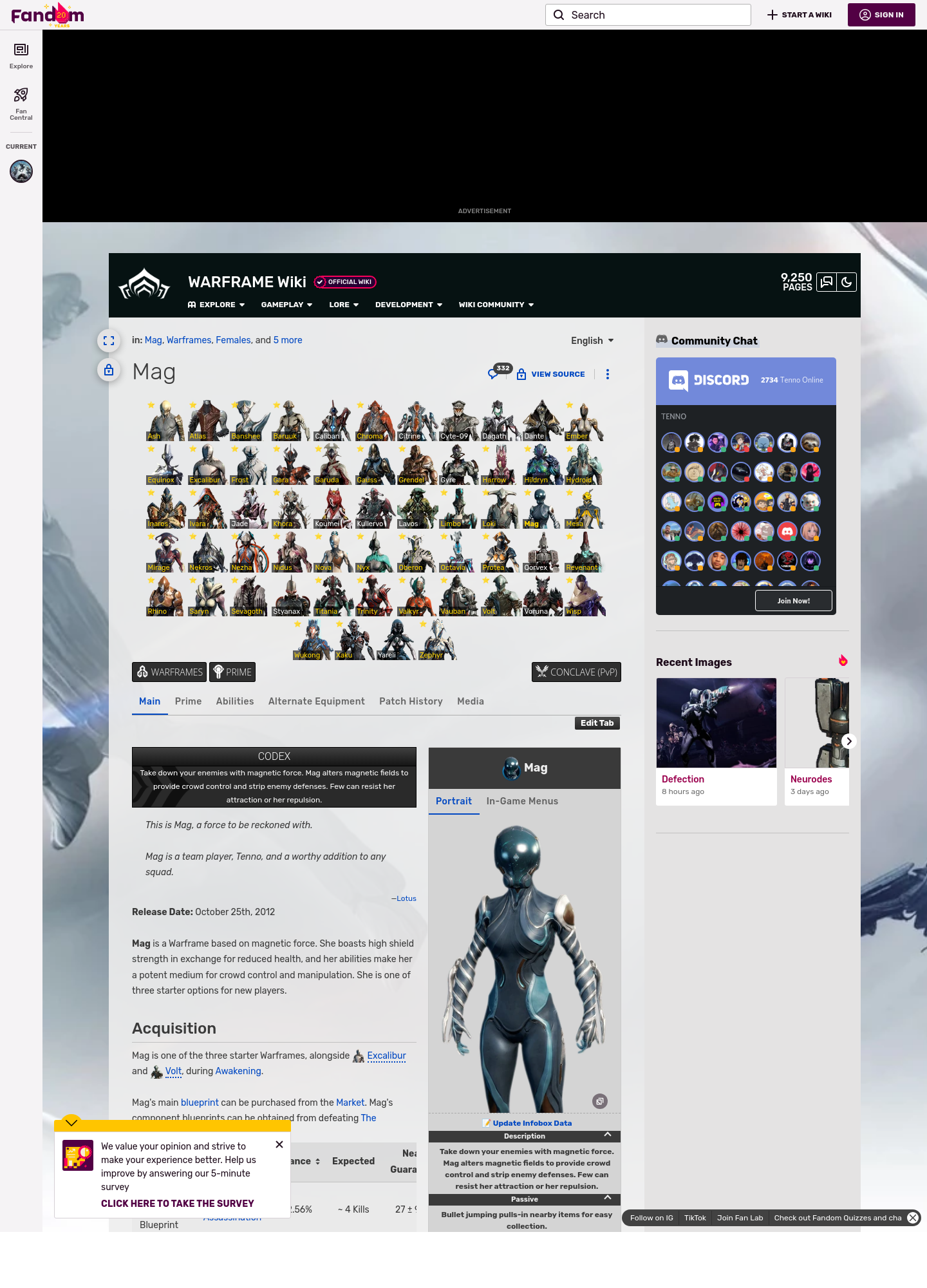Switch to the Abilities tab
This screenshot has height=1288, width=927.
click(x=235, y=701)
